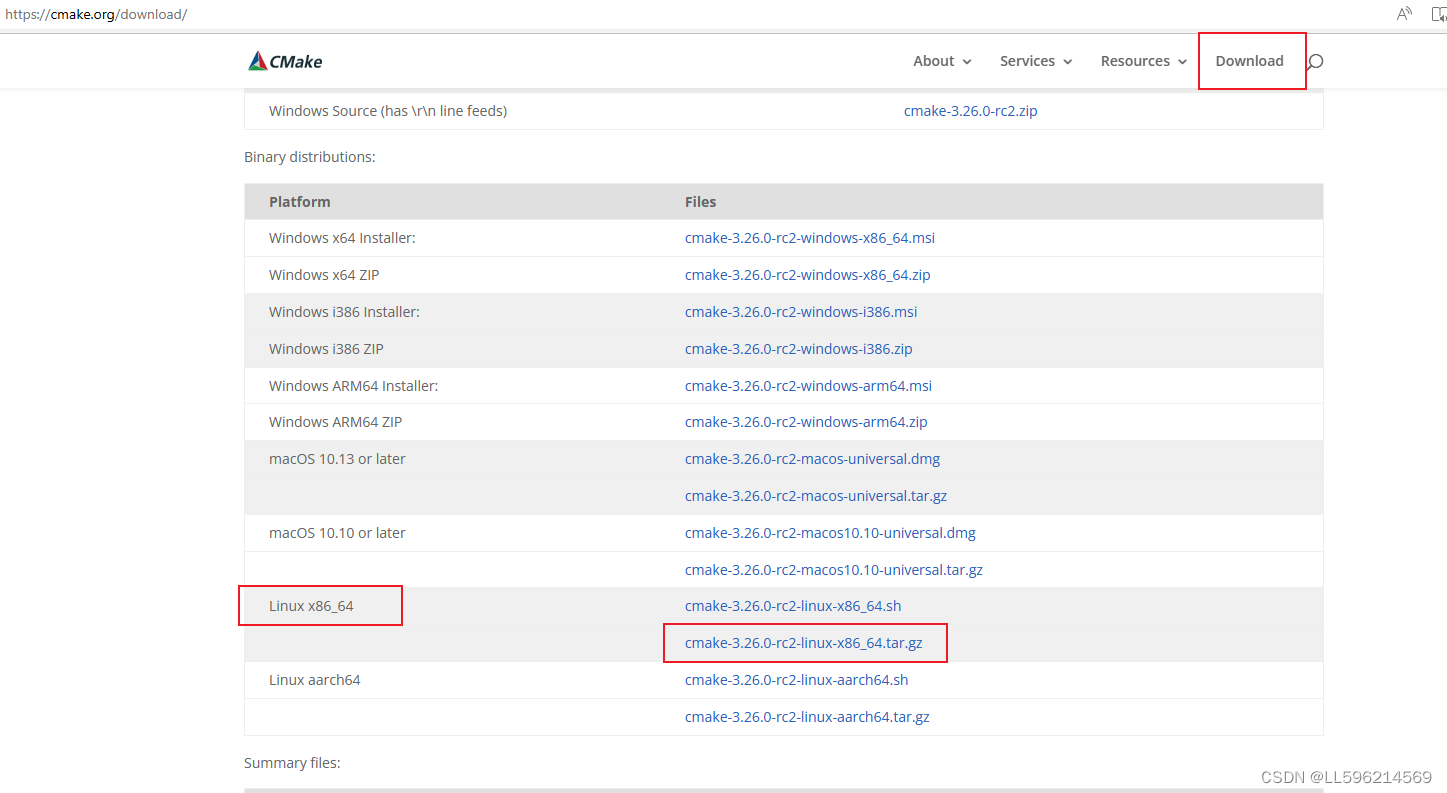Select the 'Windows i386 Installer:' row label

[x=344, y=312]
